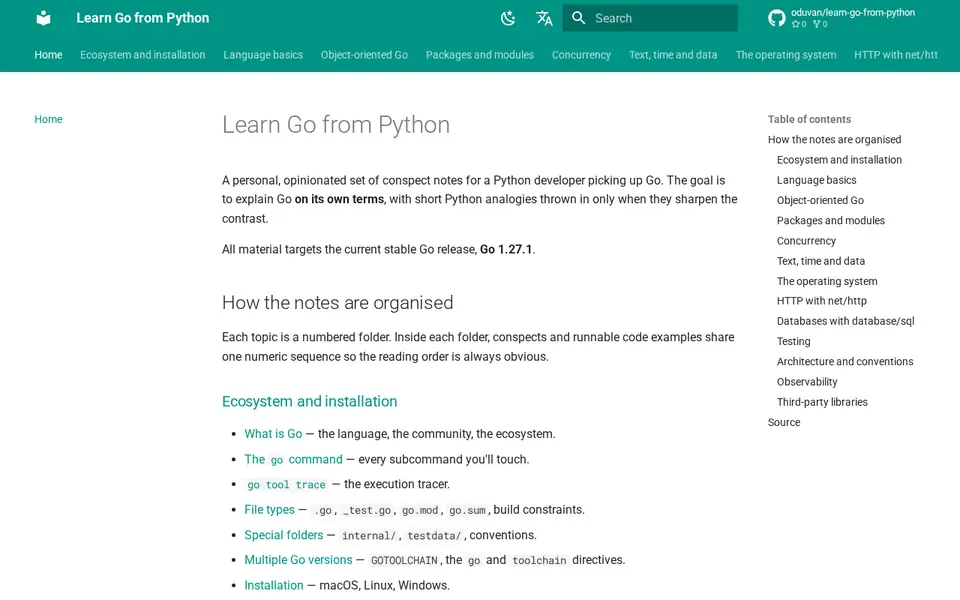Select Databases with database/sql in contents
The image size is (960, 600).
(x=846, y=321)
